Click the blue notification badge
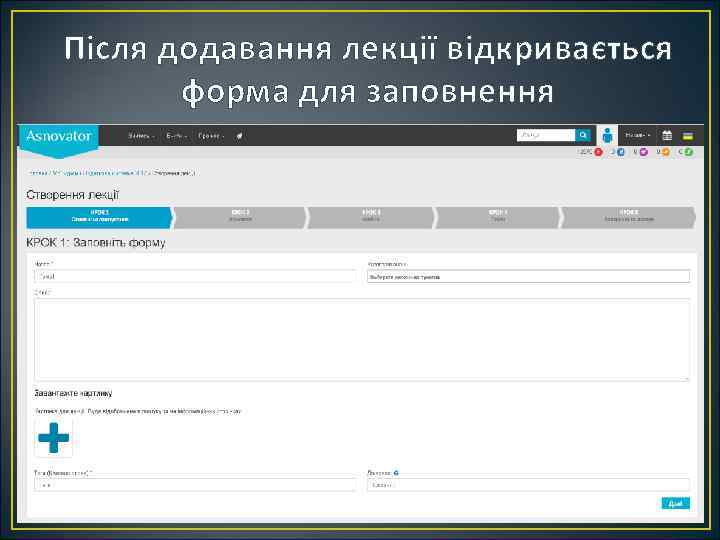Screen dimensions: 720x540 (621, 152)
